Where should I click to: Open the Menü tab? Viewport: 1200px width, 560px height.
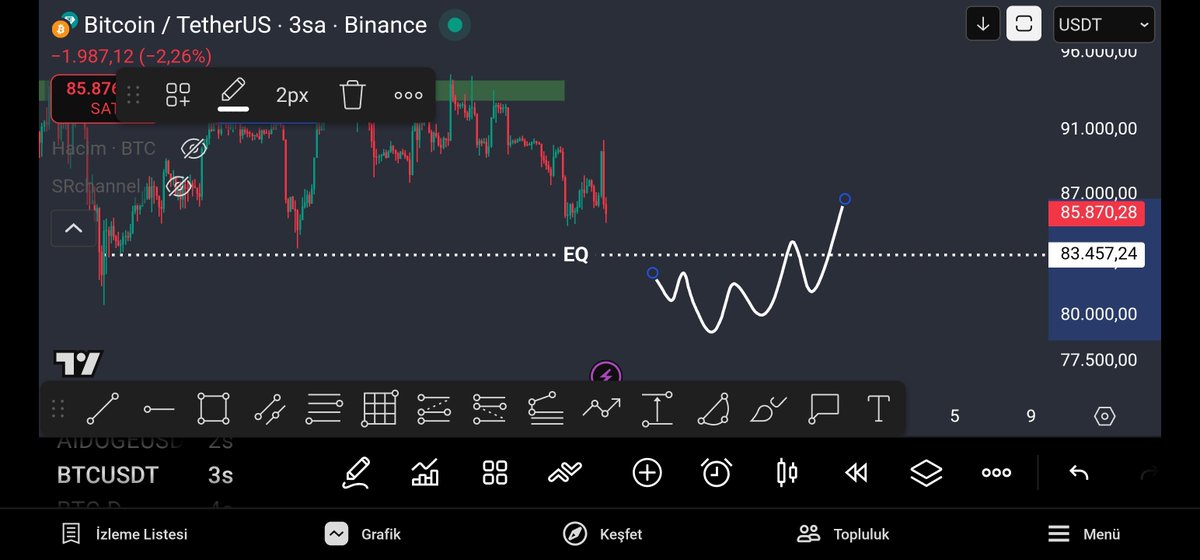(x=1084, y=534)
